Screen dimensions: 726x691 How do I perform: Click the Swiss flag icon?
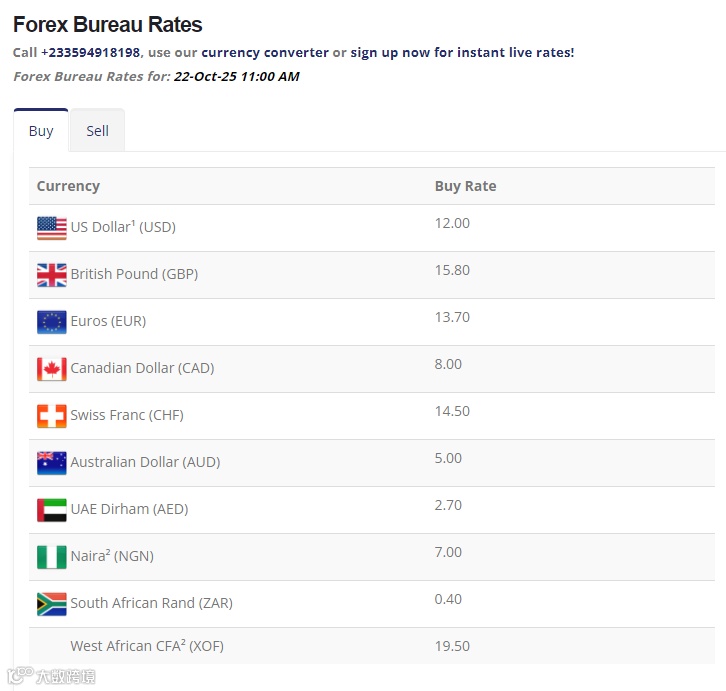click(52, 416)
